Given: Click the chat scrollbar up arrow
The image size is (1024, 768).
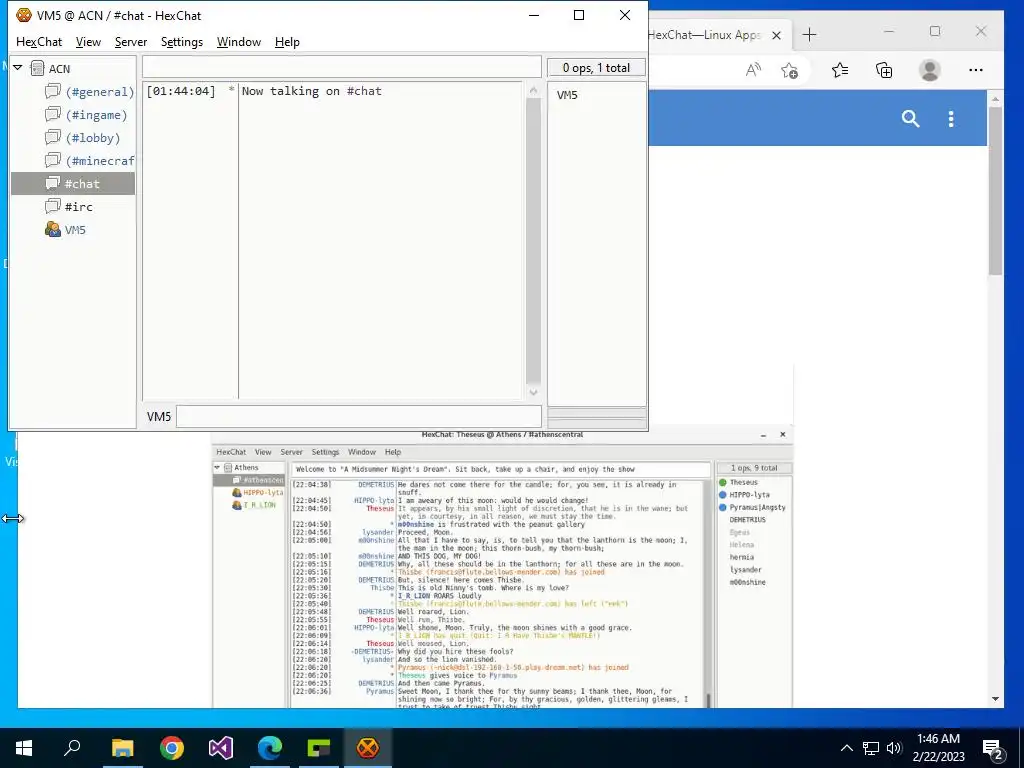Looking at the screenshot, I should point(534,90).
